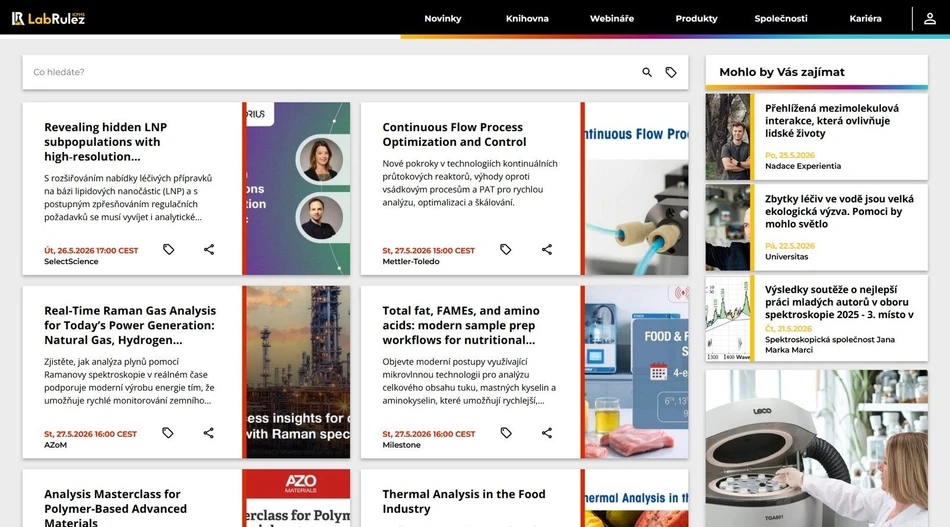Click the date 'Út, 26.5.2026 17:00 CEST'

click(x=91, y=250)
